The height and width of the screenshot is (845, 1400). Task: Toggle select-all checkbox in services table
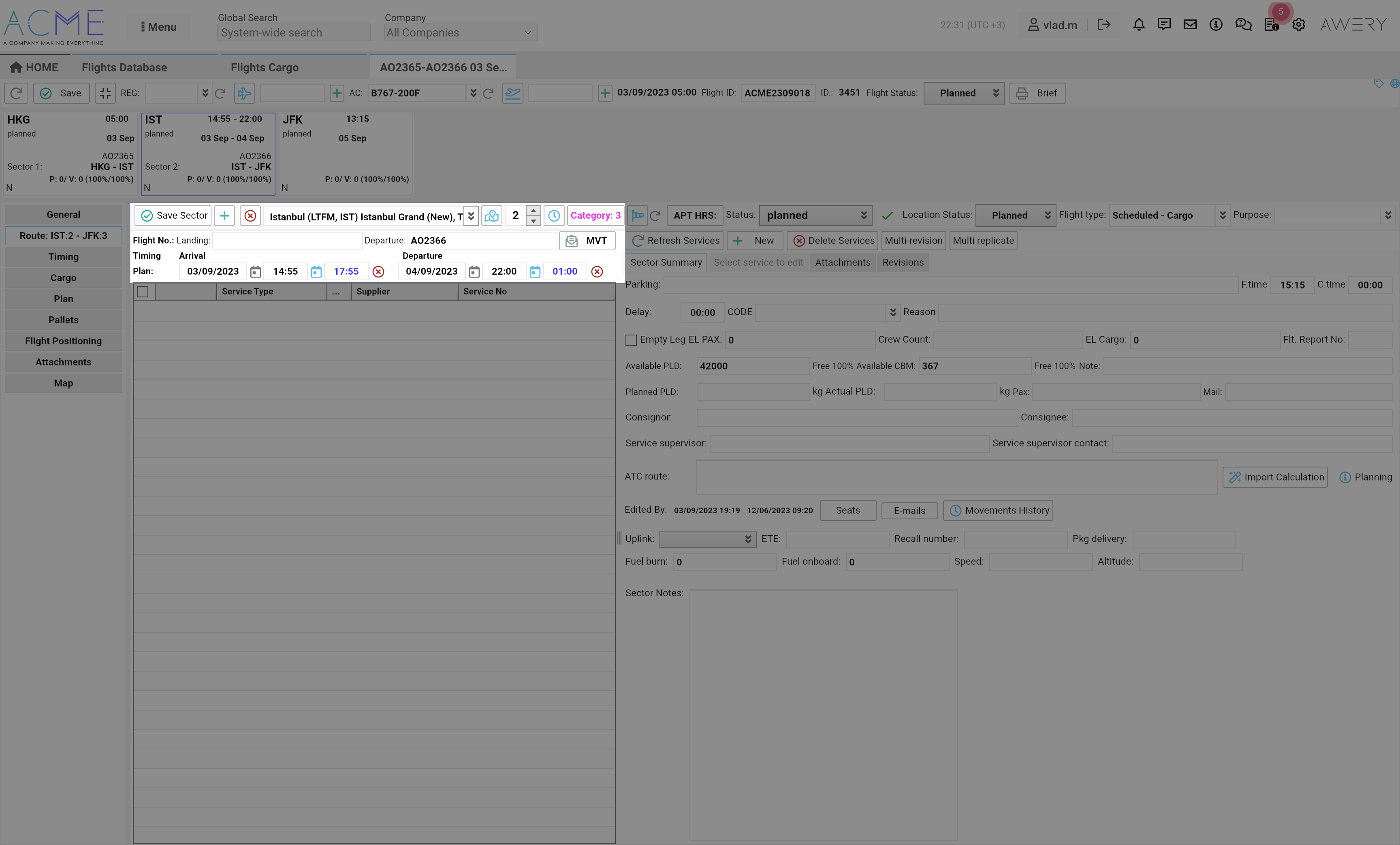coord(143,292)
